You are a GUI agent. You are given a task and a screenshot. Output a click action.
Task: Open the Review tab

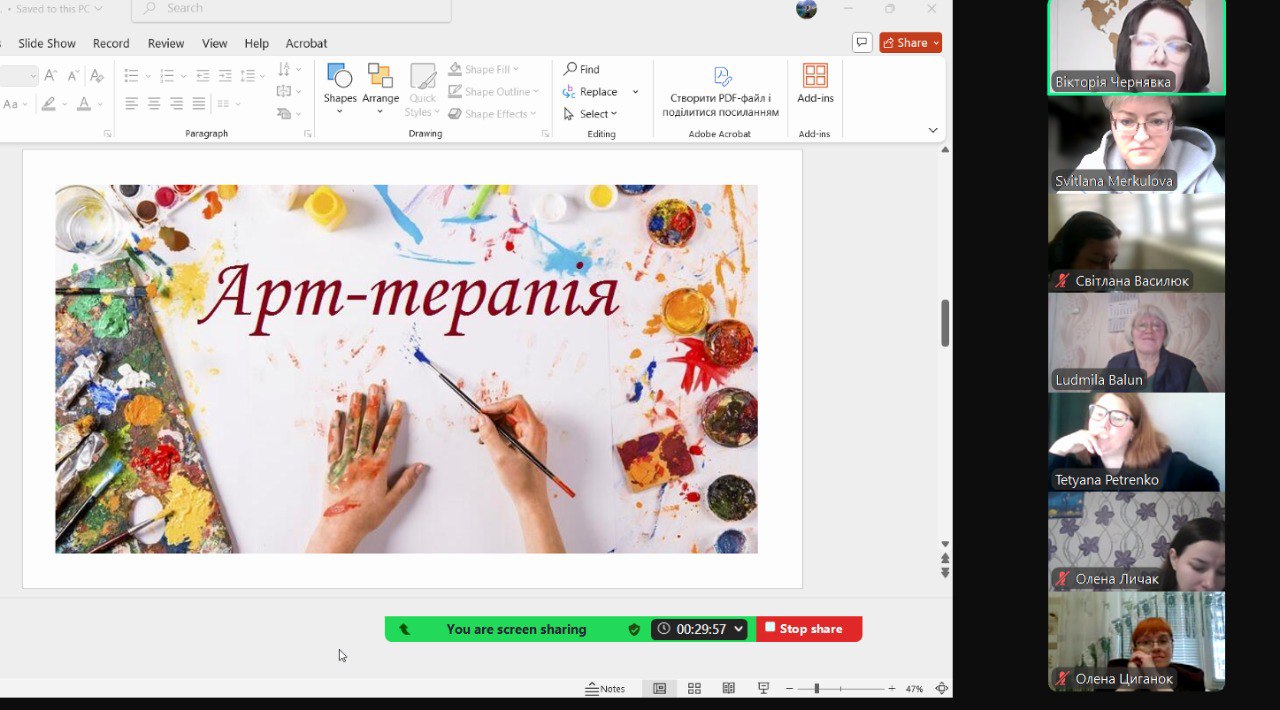point(166,43)
